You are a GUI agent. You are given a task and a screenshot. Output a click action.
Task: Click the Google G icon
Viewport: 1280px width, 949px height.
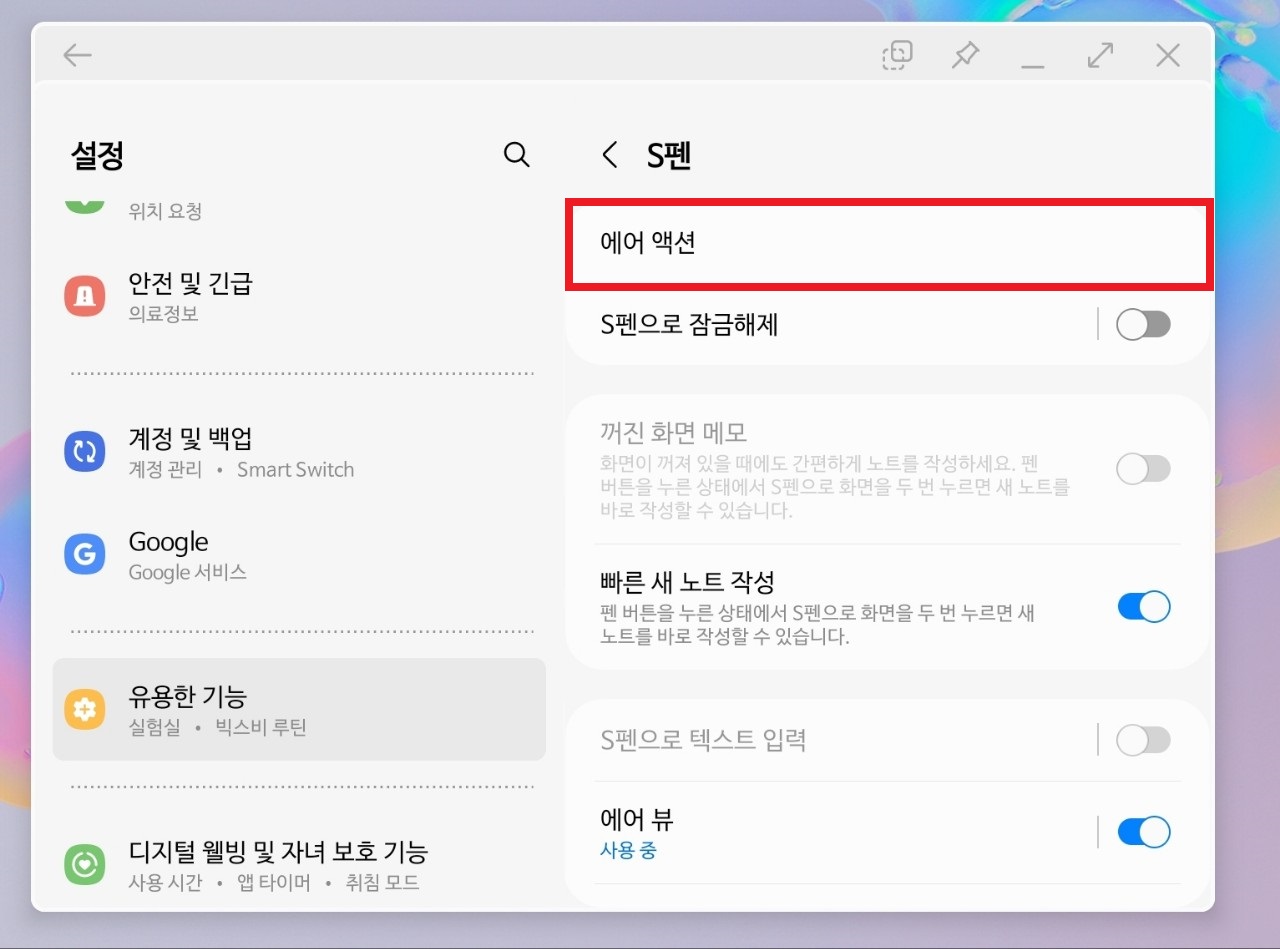(x=84, y=554)
